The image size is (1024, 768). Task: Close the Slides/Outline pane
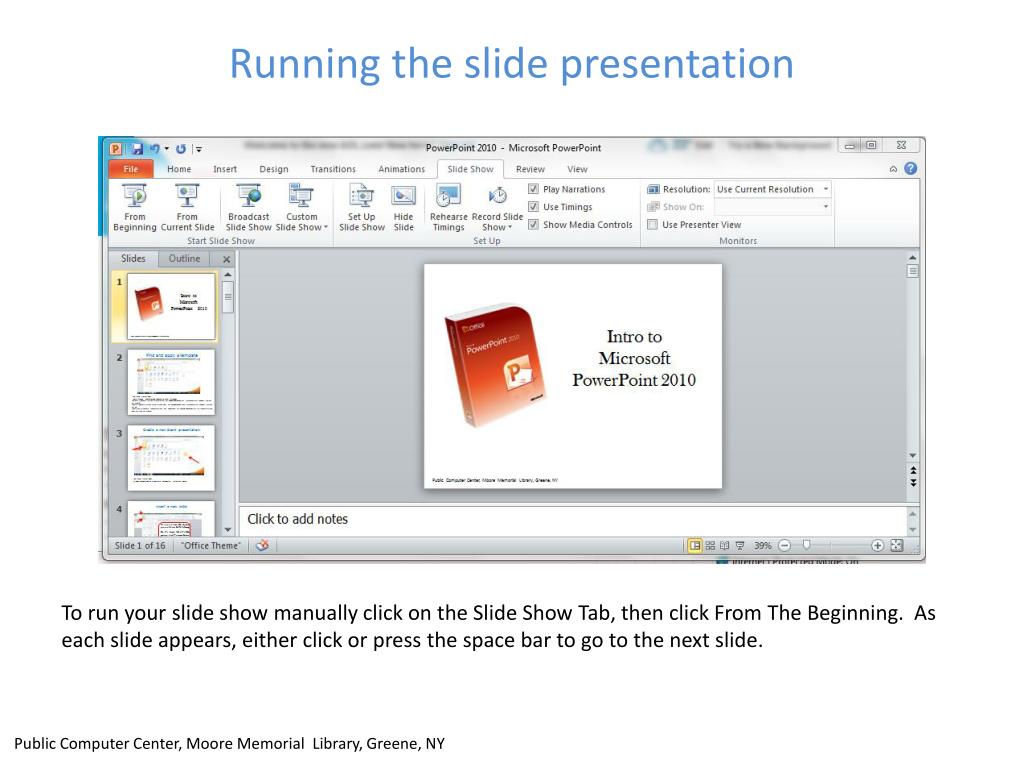coord(226,259)
